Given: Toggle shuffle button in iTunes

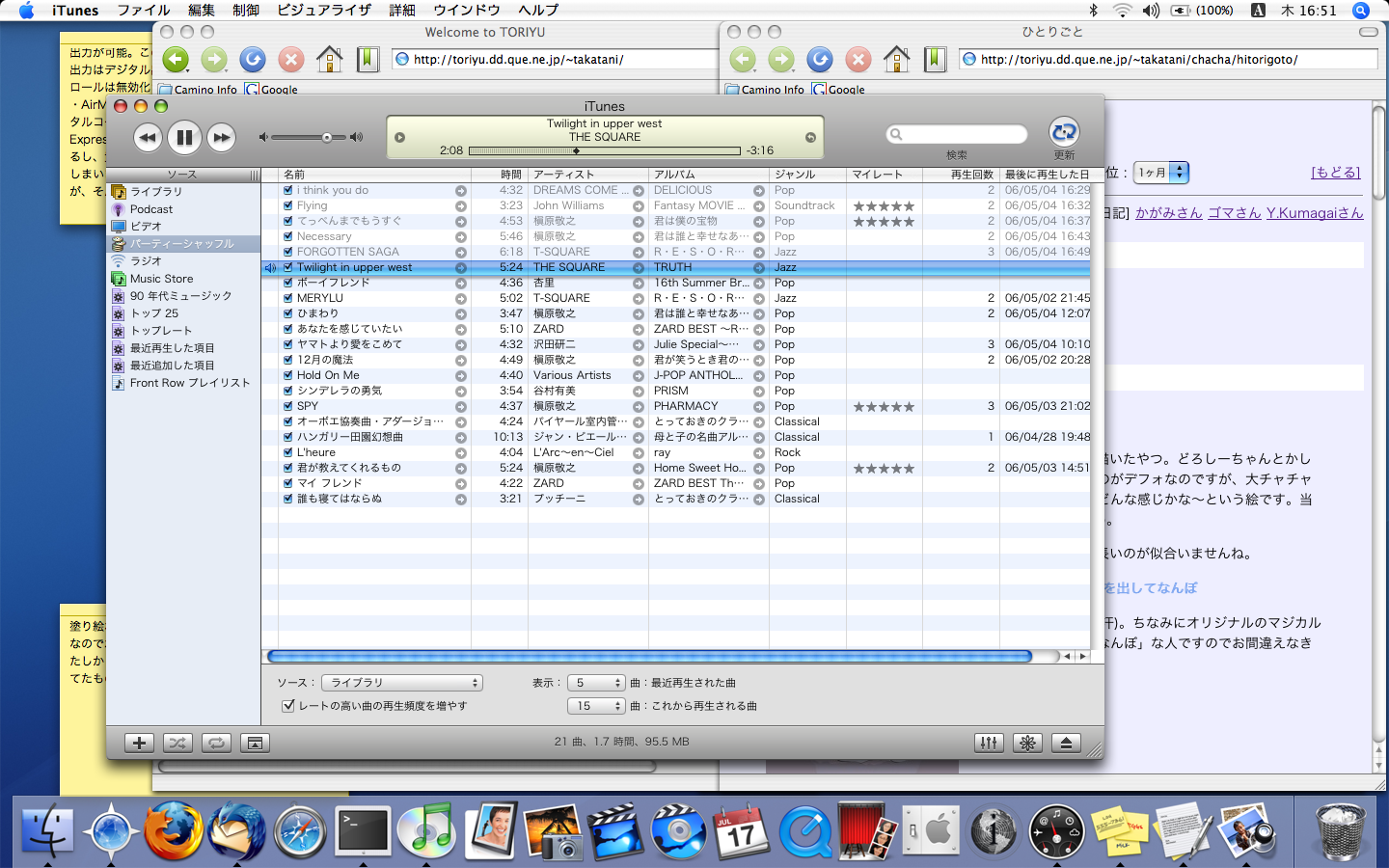Looking at the screenshot, I should pyautogui.click(x=177, y=743).
